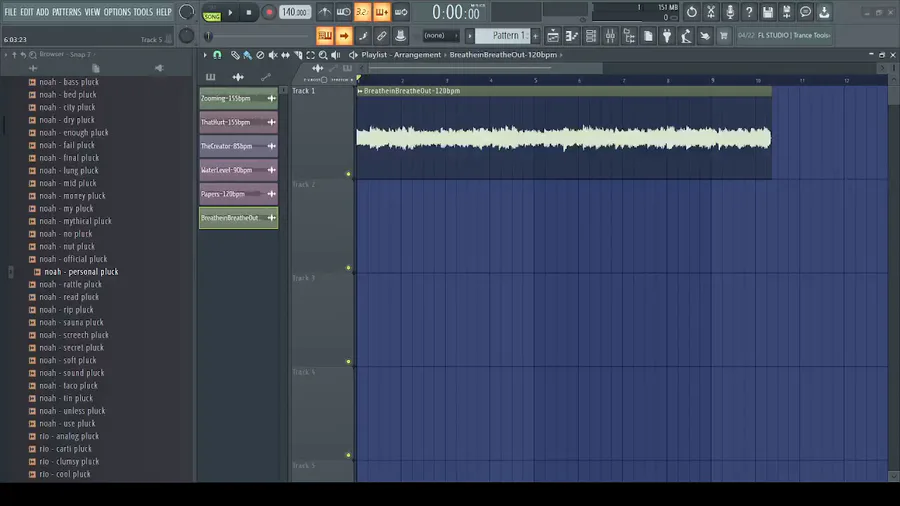The height and width of the screenshot is (506, 900).
Task: Toggle the metronome icon
Action: pos(324,12)
